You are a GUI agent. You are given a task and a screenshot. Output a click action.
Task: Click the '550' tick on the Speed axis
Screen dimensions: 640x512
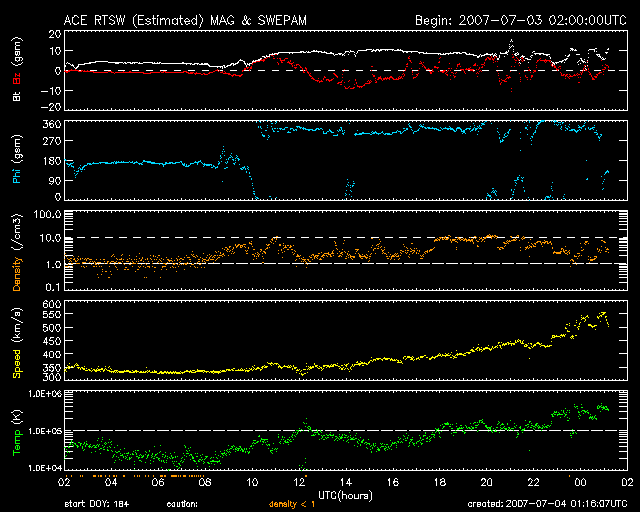point(52,314)
